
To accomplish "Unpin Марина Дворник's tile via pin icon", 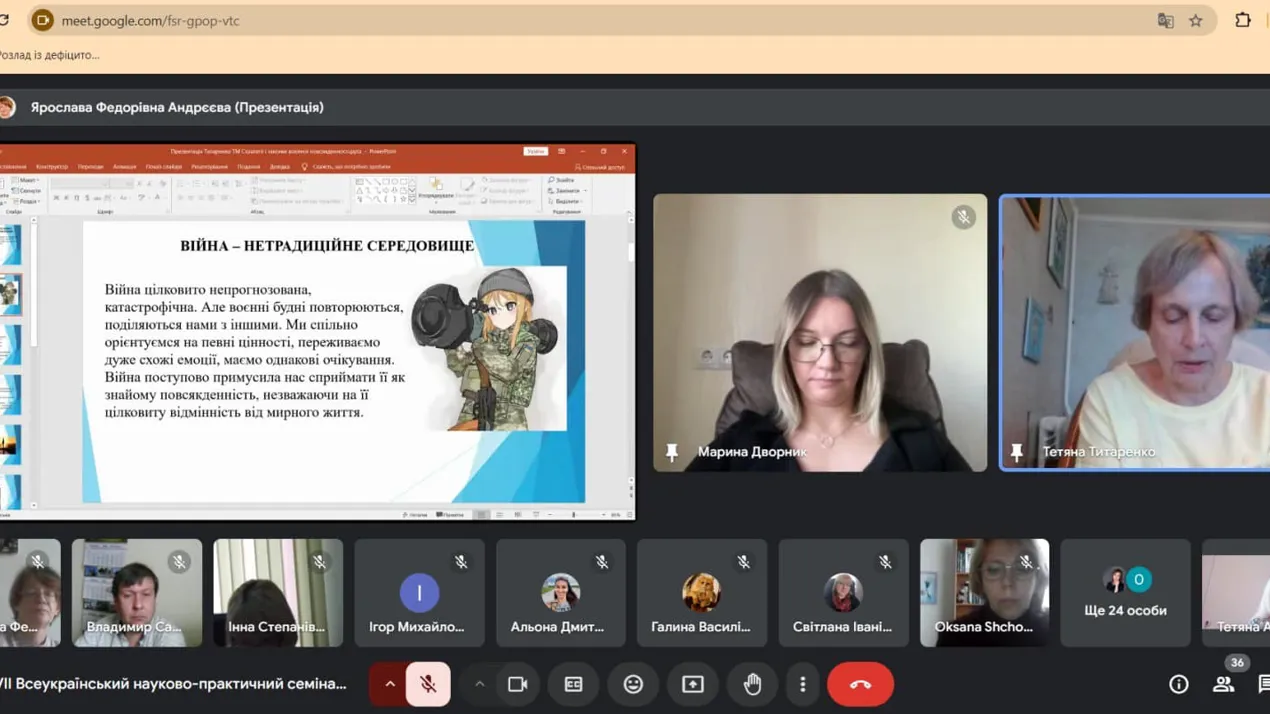I will (672, 452).
